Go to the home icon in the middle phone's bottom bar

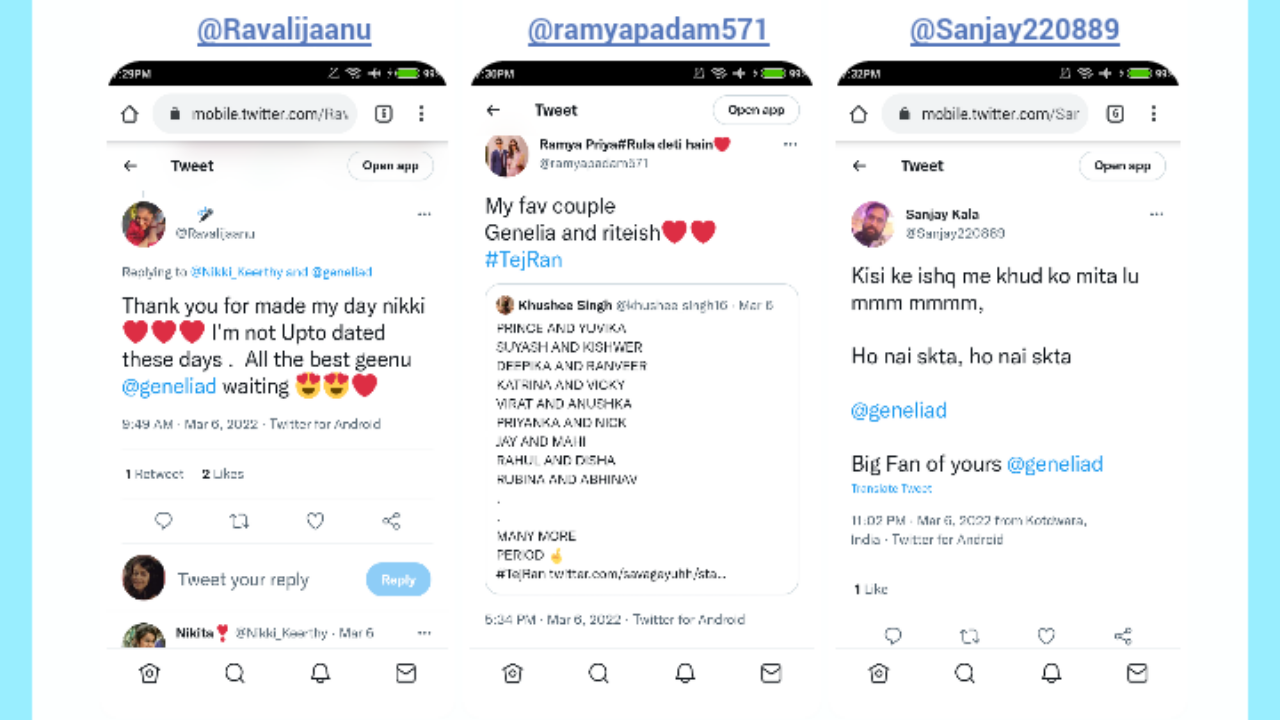[x=513, y=673]
